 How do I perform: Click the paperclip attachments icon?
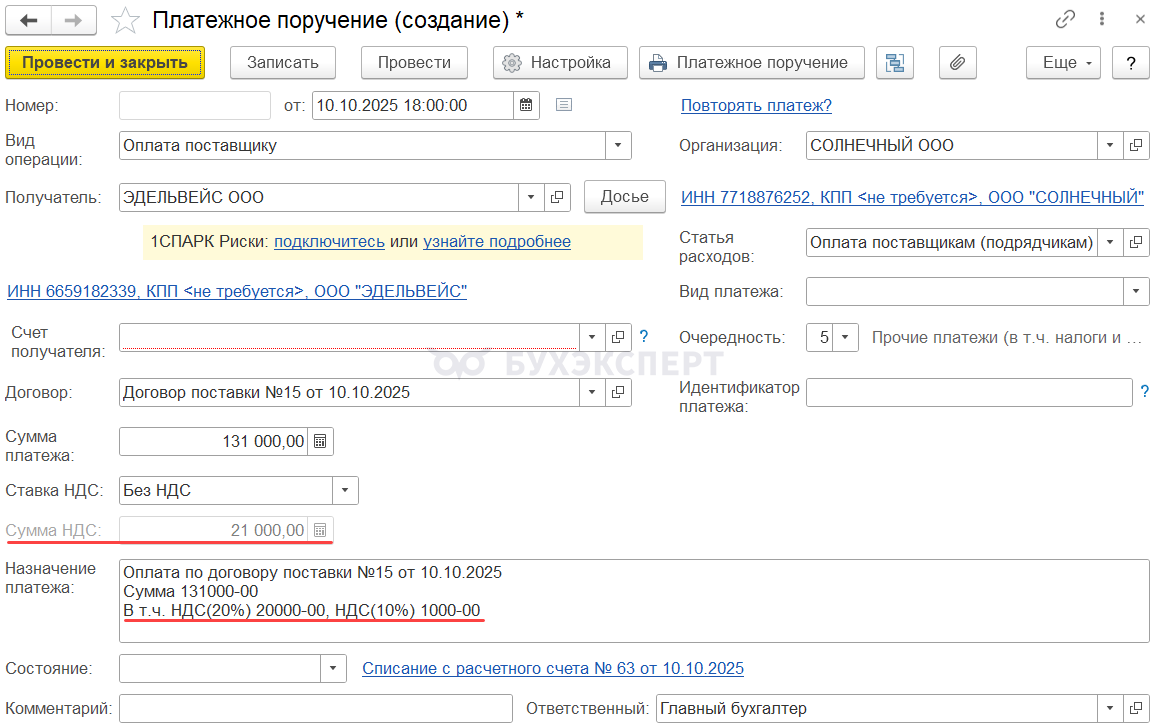coord(957,62)
